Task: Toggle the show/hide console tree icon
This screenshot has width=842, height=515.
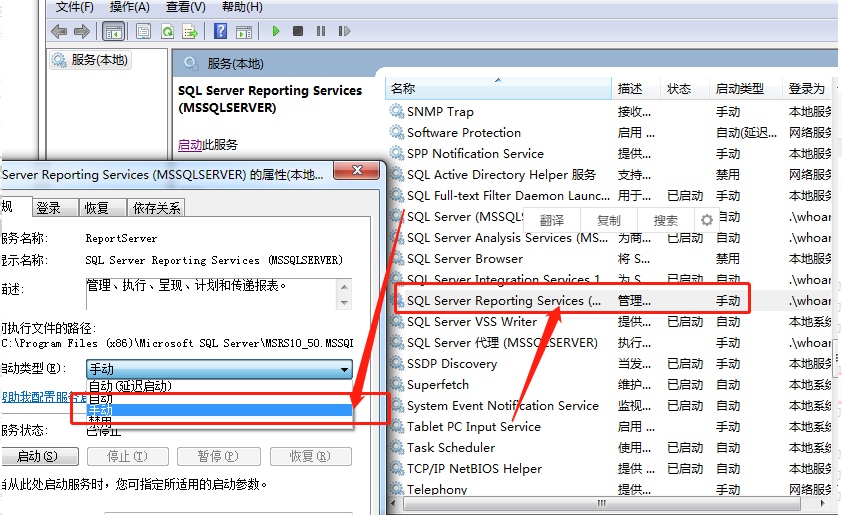Action: click(113, 31)
